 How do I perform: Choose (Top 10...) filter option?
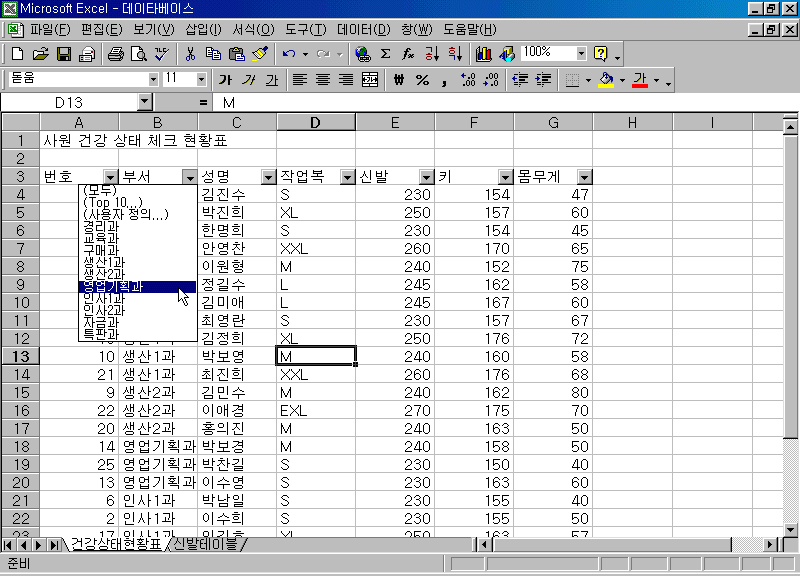click(x=113, y=202)
